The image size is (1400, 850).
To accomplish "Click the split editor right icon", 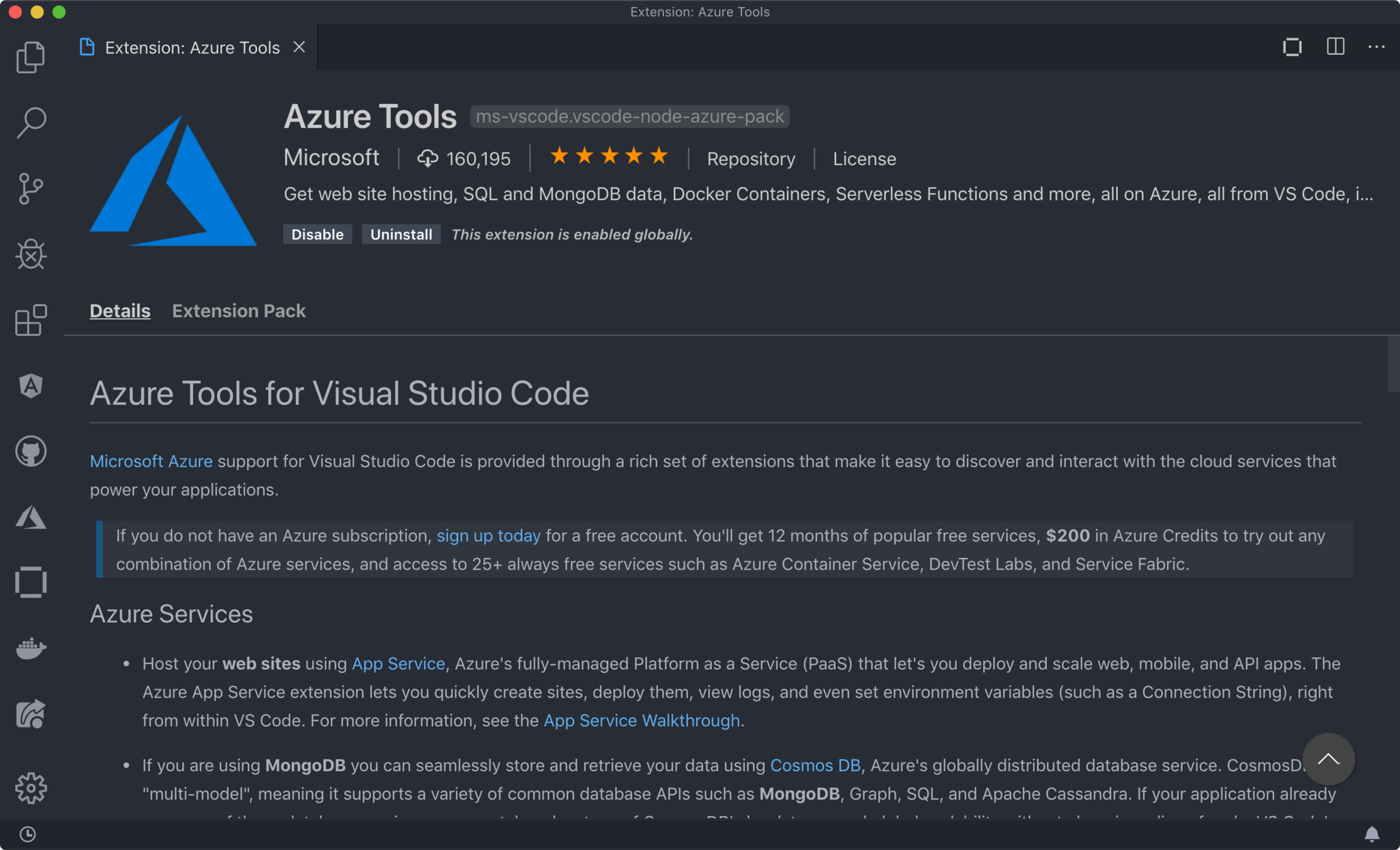I will click(x=1335, y=47).
